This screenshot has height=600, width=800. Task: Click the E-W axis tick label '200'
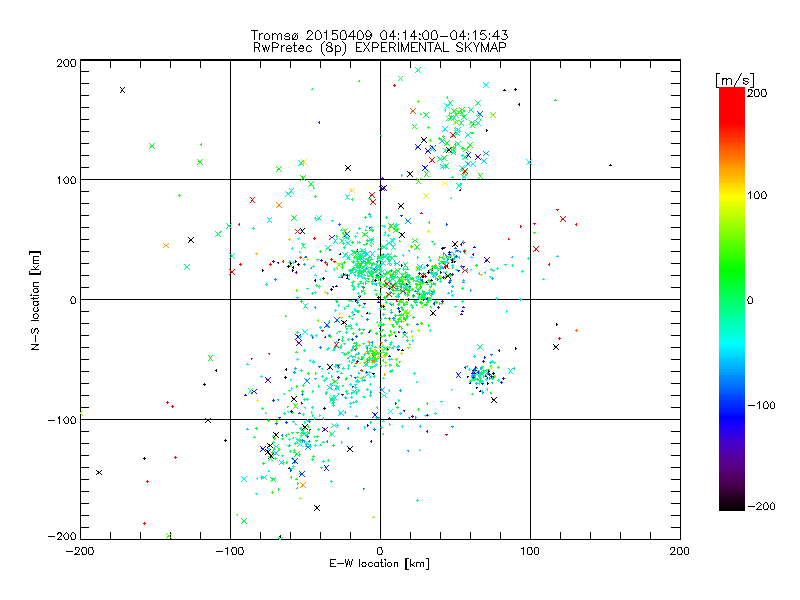pyautogui.click(x=680, y=551)
